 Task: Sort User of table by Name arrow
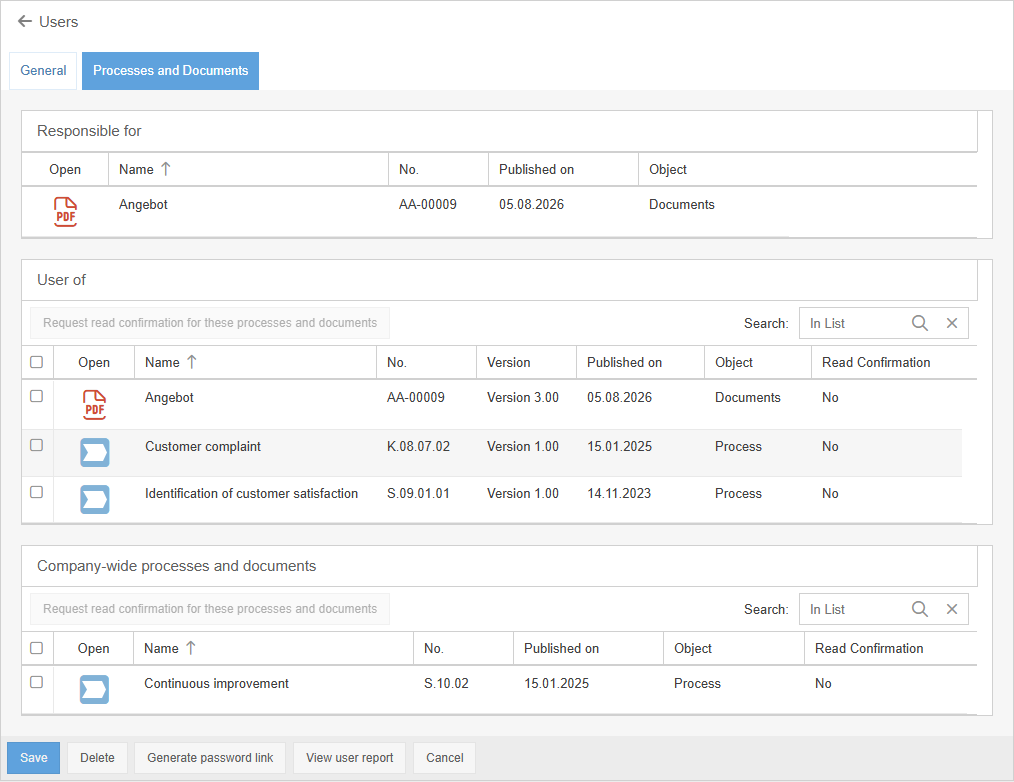coord(191,362)
